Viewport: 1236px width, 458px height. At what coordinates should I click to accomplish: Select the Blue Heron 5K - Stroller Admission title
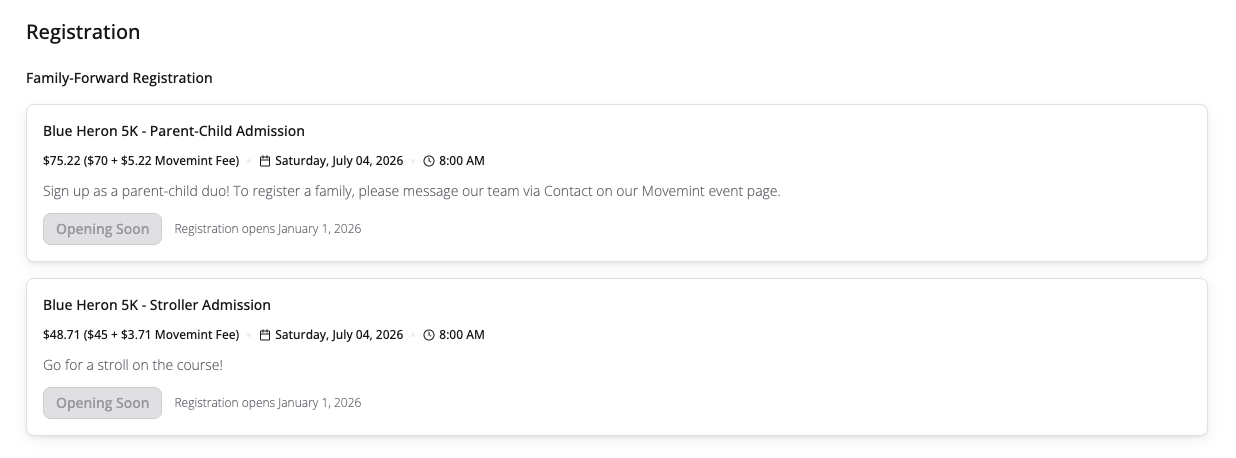pos(156,305)
